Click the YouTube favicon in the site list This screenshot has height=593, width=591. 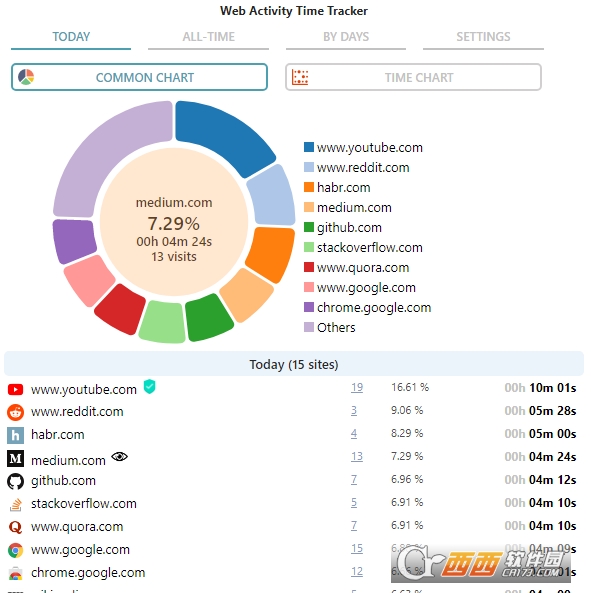click(16, 389)
